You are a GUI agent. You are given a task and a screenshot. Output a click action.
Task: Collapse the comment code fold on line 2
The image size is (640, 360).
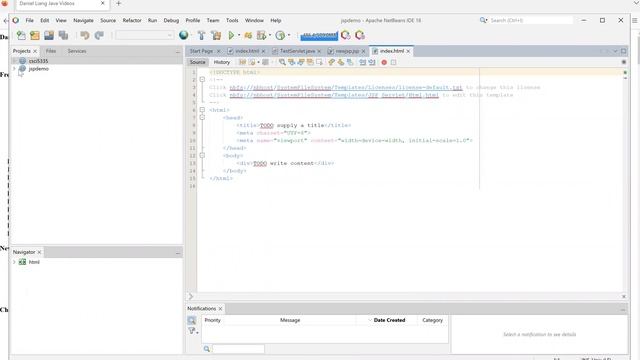pos(202,80)
